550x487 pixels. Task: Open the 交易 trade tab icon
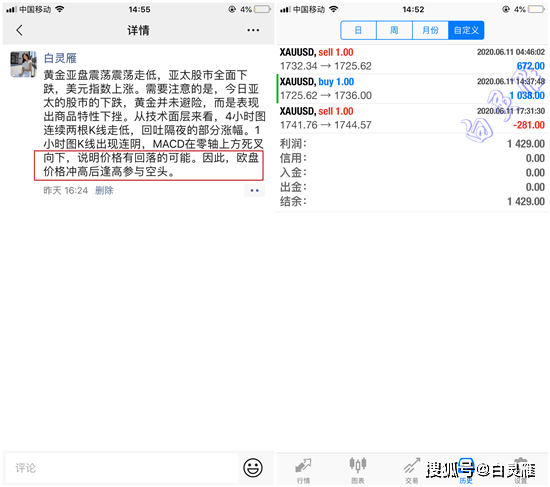[x=411, y=470]
